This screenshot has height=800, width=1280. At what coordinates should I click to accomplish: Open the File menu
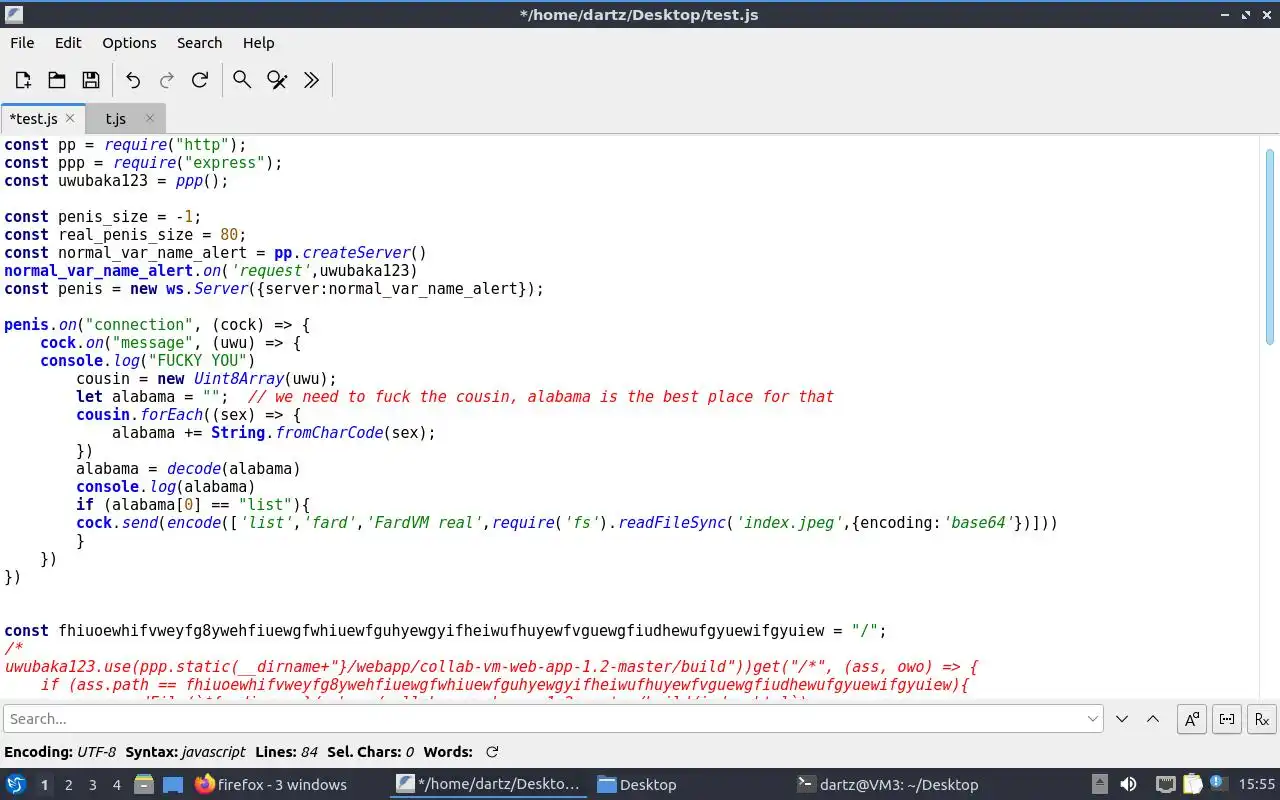pyautogui.click(x=22, y=43)
